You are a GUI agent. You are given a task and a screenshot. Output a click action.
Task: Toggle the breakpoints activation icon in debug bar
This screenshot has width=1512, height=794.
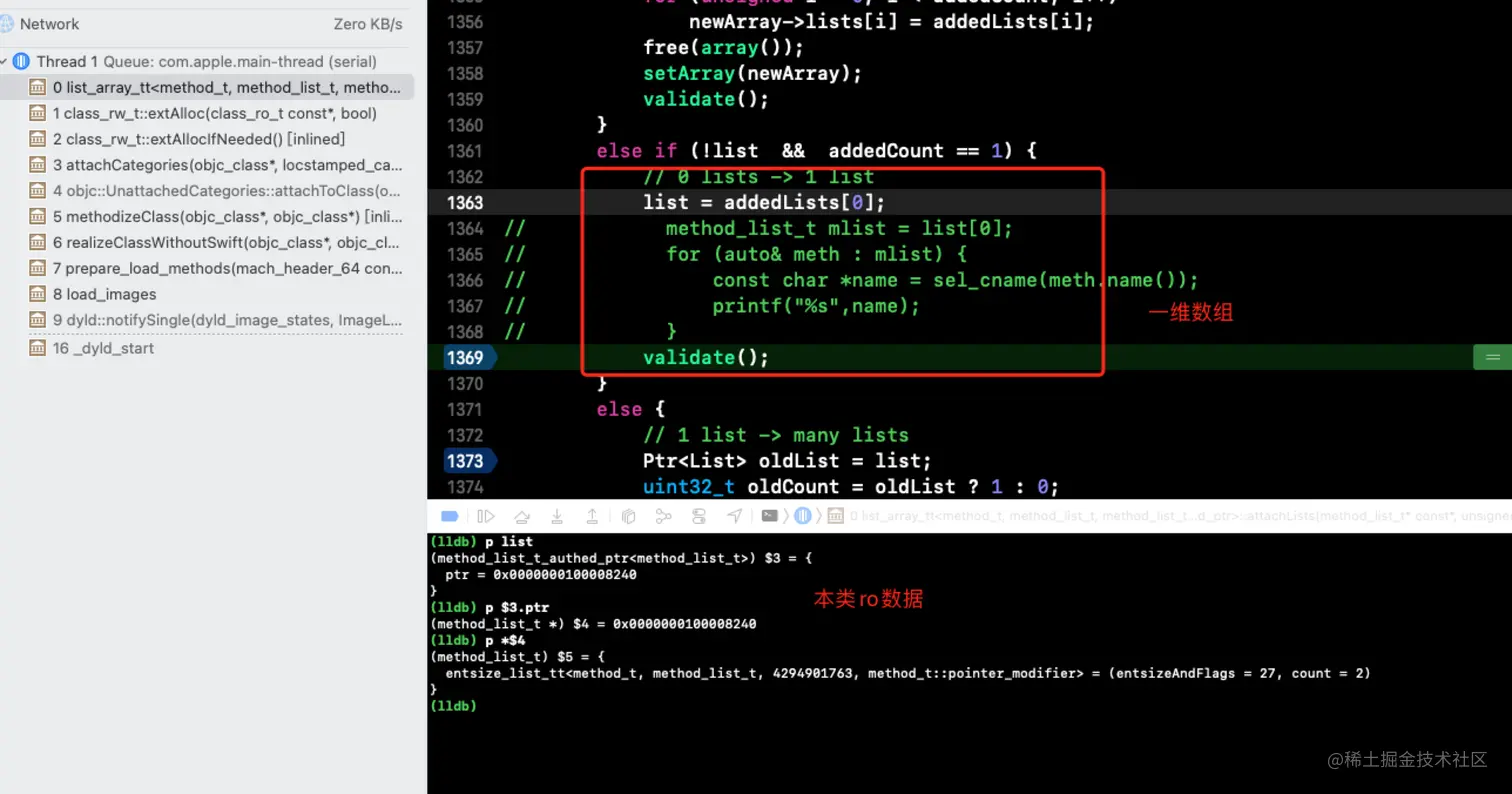tap(449, 516)
